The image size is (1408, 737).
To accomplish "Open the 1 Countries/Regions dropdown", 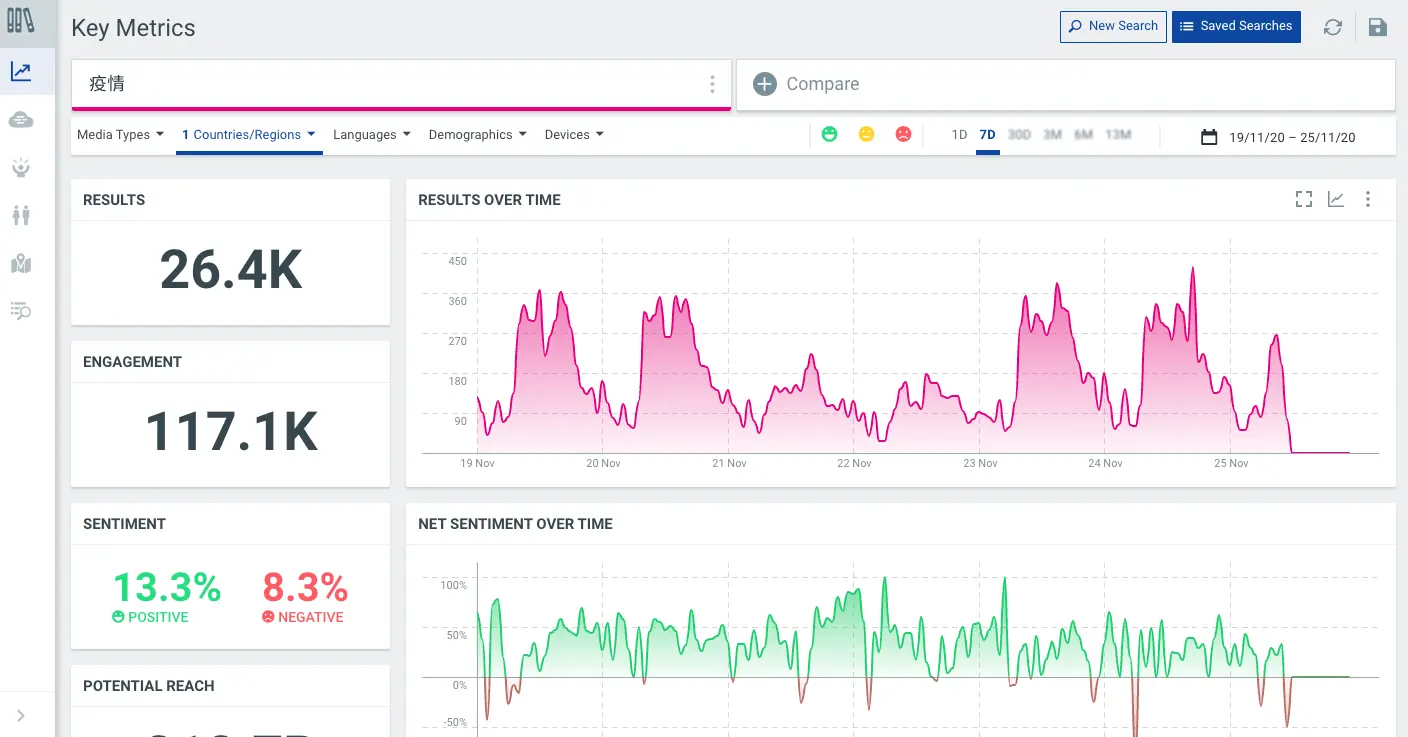I will [x=249, y=135].
